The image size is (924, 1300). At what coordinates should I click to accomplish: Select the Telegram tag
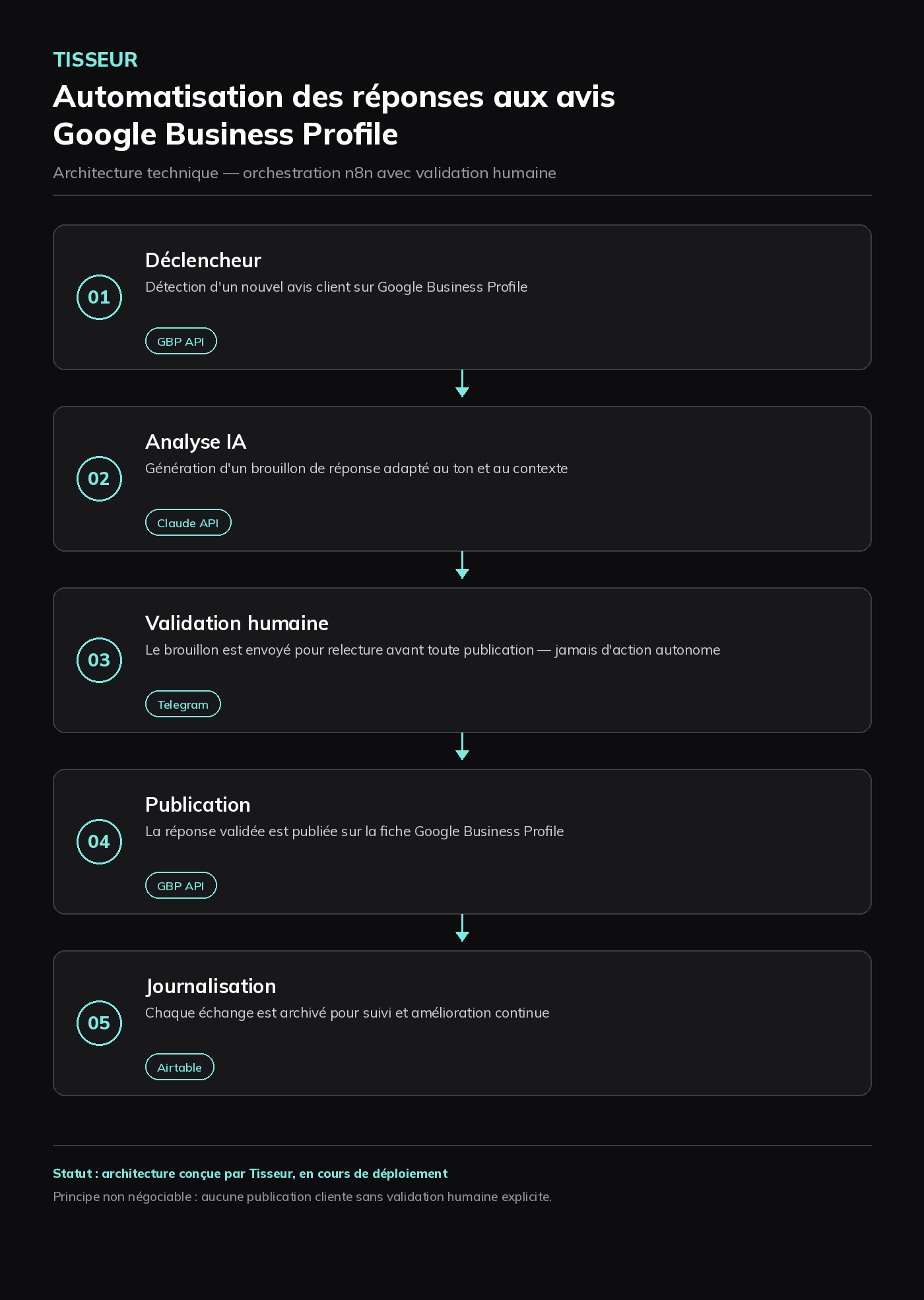(183, 704)
